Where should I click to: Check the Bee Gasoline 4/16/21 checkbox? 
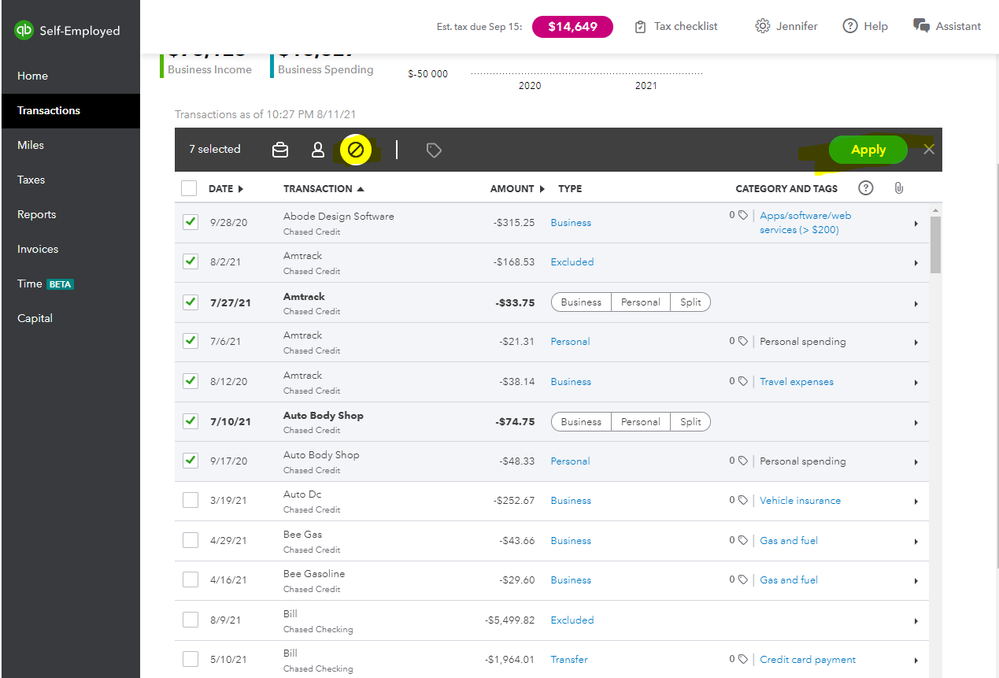(x=190, y=580)
